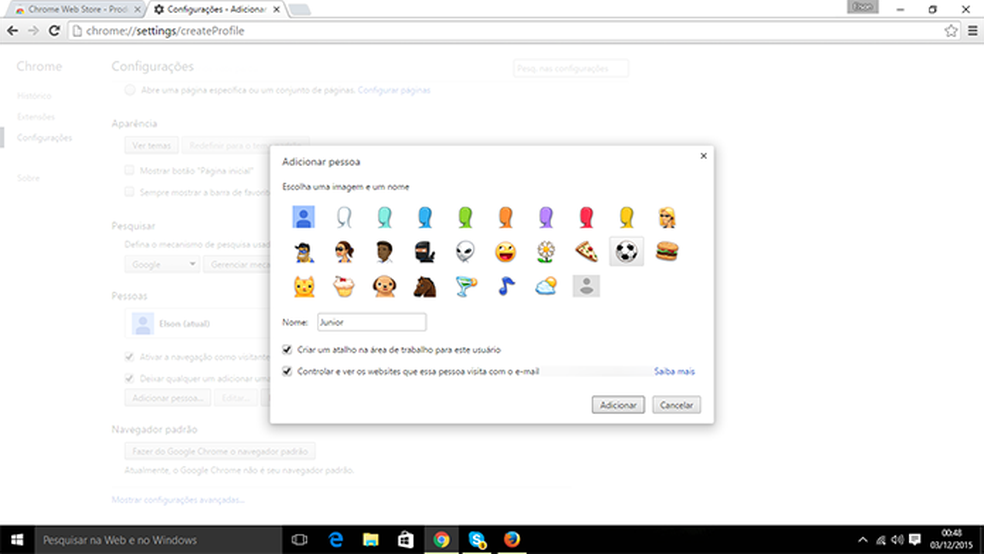Choose the white silhouette avatar

pyautogui.click(x=344, y=217)
